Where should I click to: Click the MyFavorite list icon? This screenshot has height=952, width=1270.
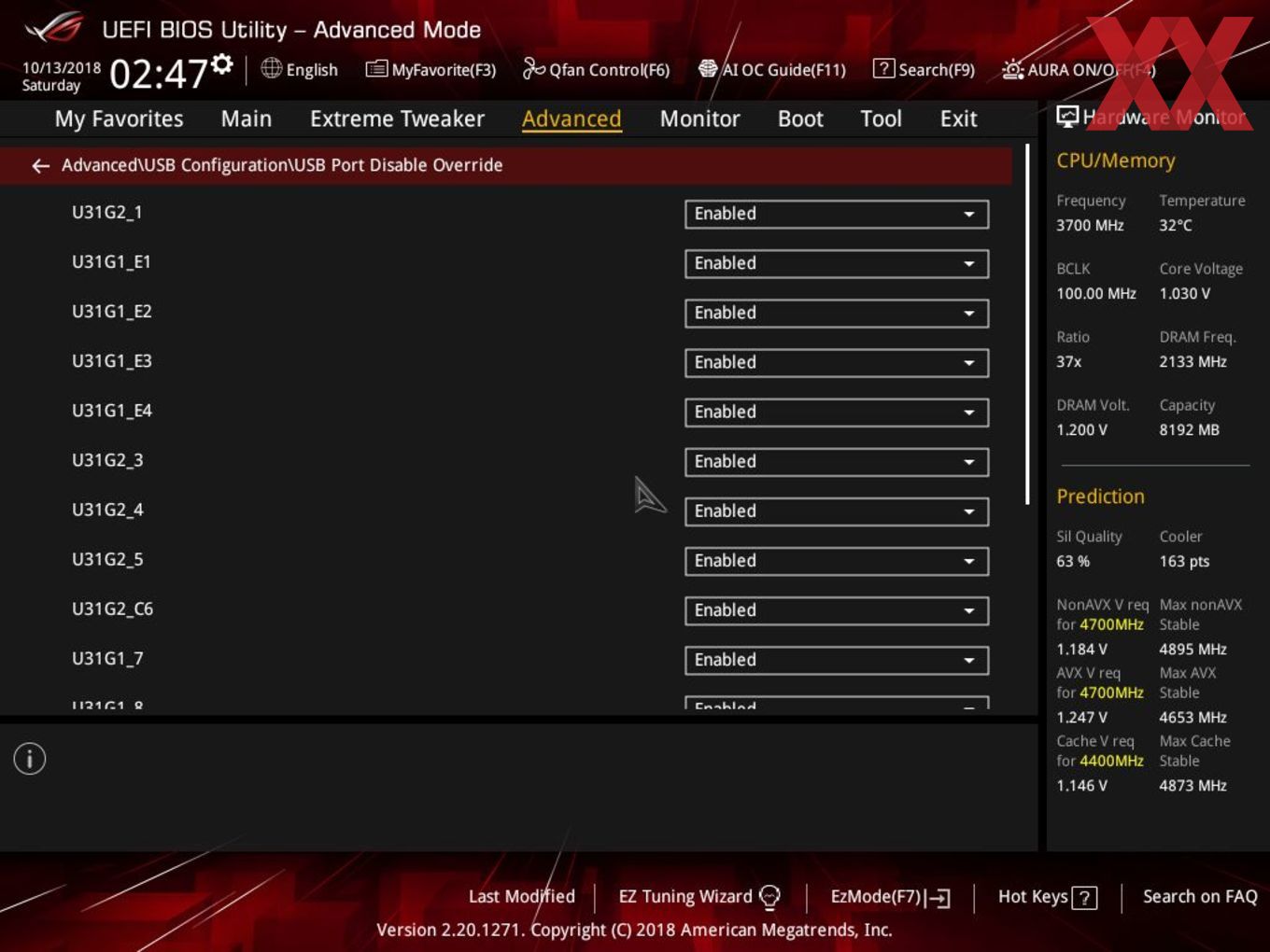tap(376, 69)
